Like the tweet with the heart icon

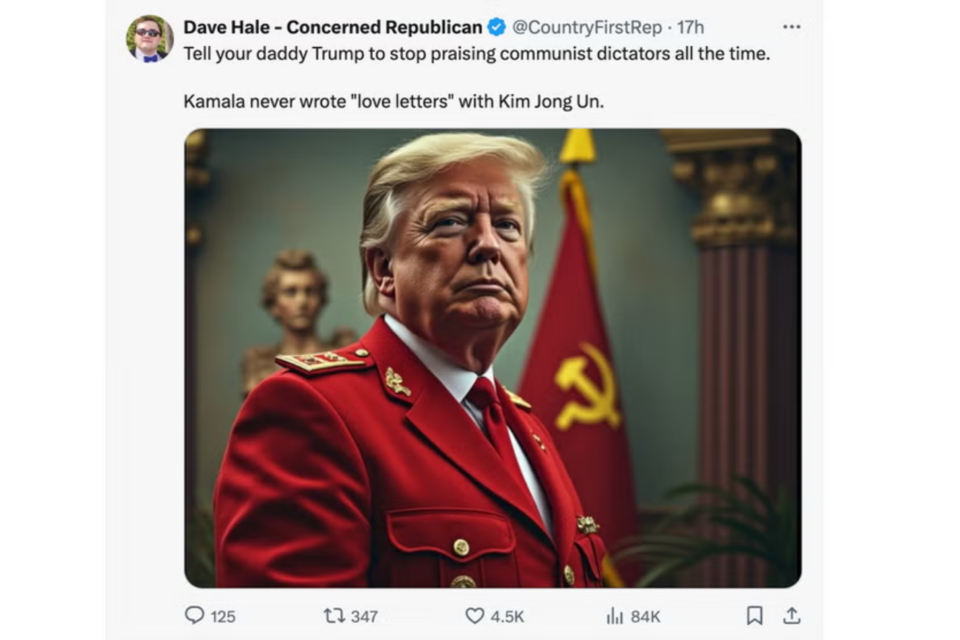[x=474, y=615]
